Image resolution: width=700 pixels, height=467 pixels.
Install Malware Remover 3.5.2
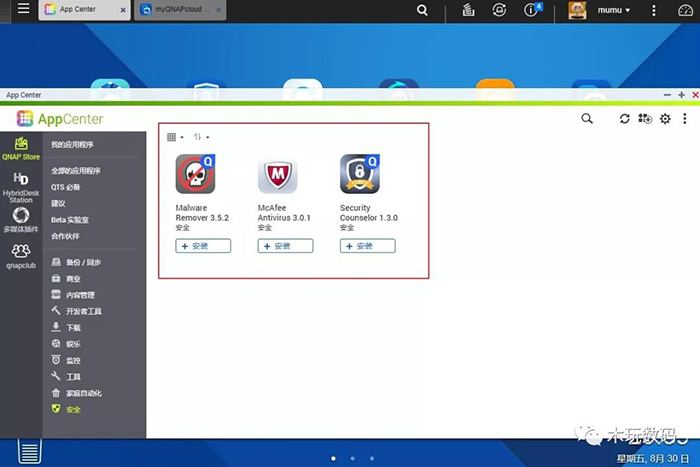tap(203, 246)
